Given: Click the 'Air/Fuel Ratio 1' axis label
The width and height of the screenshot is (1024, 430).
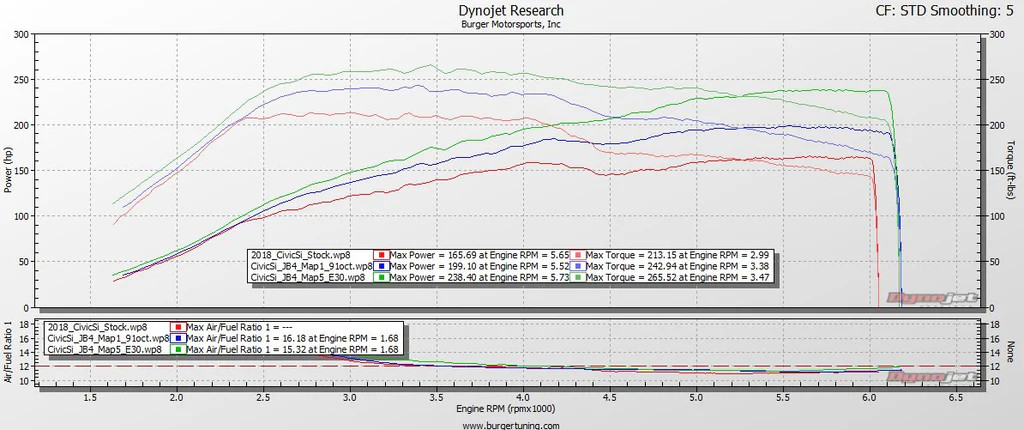Looking at the screenshot, I should tap(8, 353).
